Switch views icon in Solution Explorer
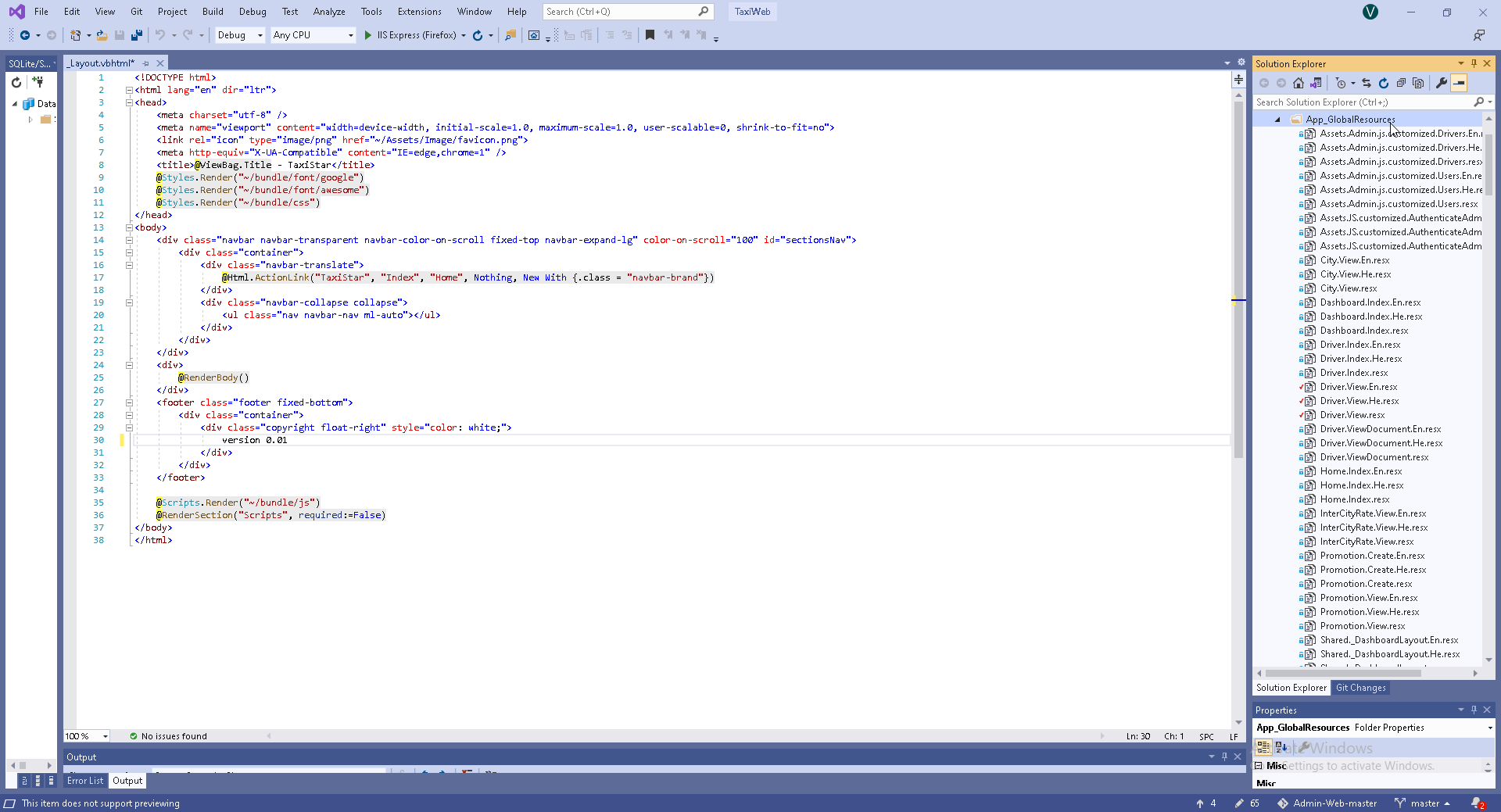The width and height of the screenshot is (1501, 812). [1317, 83]
